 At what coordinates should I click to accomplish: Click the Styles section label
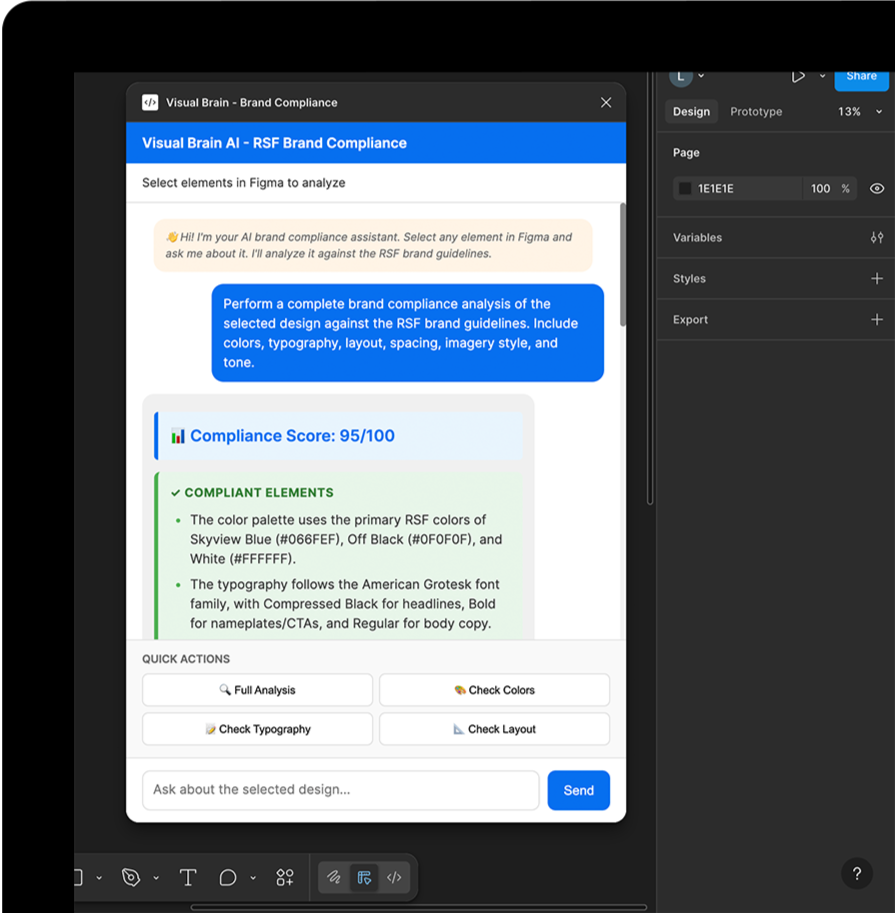coord(689,278)
